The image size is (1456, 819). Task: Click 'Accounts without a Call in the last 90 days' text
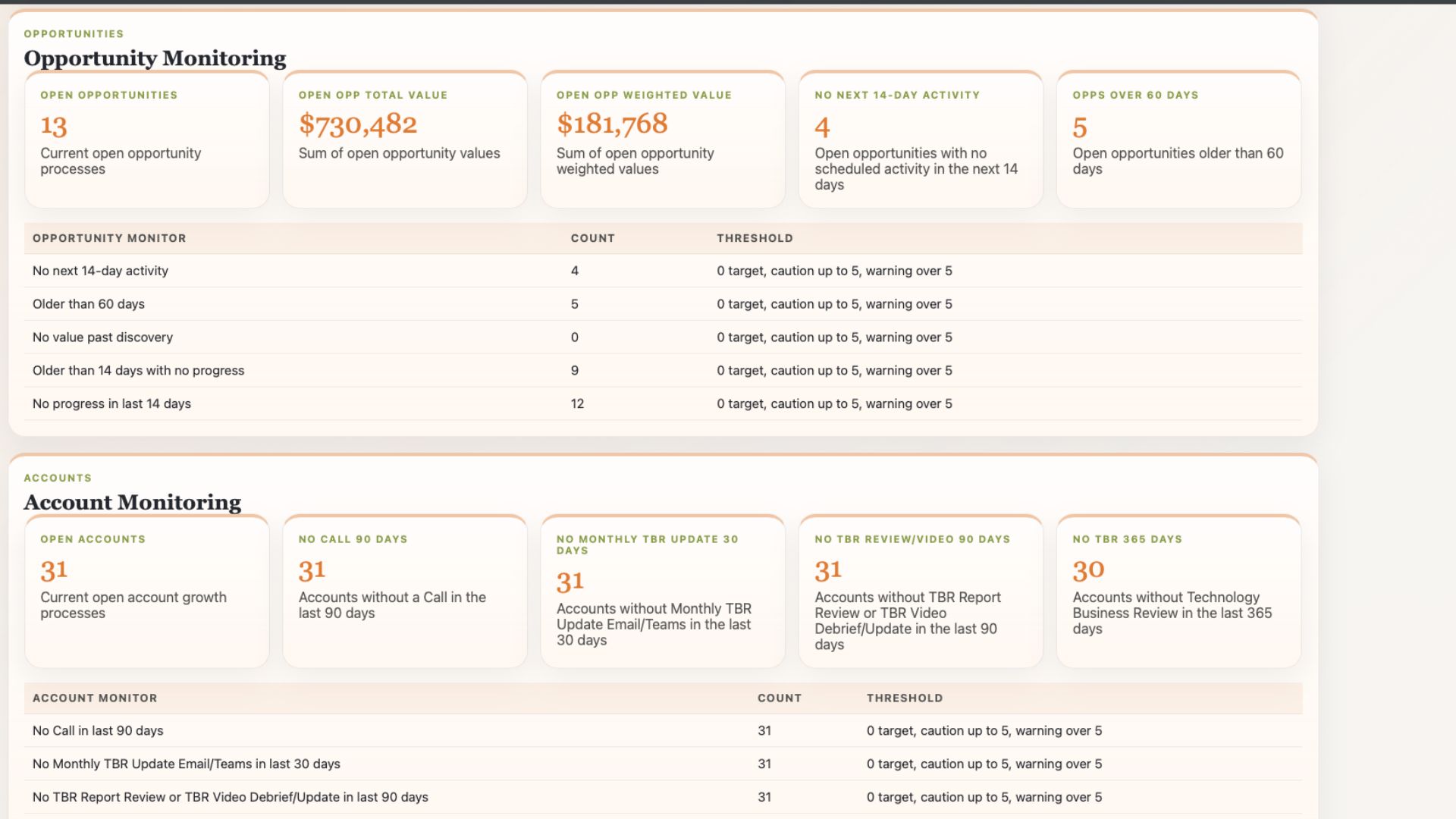pos(392,605)
